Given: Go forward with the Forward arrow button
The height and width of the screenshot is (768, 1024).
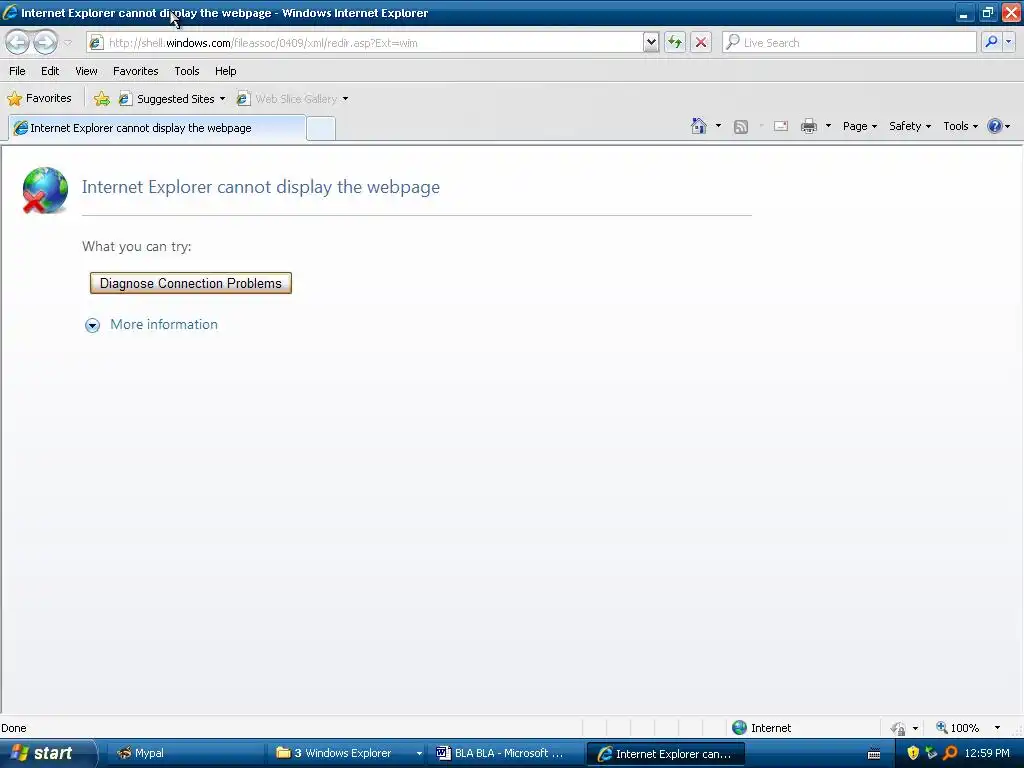Looking at the screenshot, I should coord(45,42).
